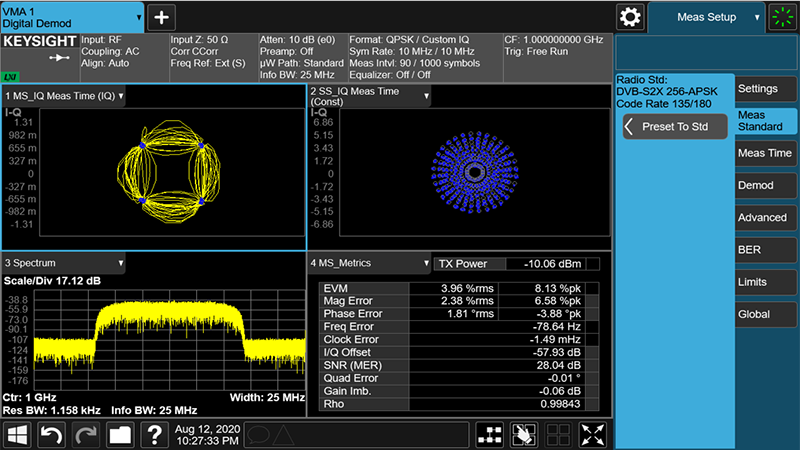Click the plus icon to add a screen
Screen dimensions: 800x450
point(162,17)
